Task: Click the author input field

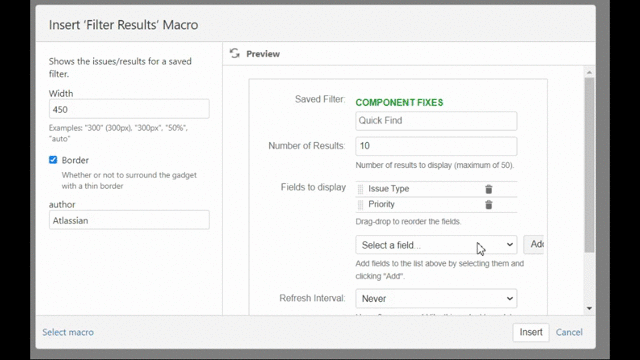Action: point(129,220)
